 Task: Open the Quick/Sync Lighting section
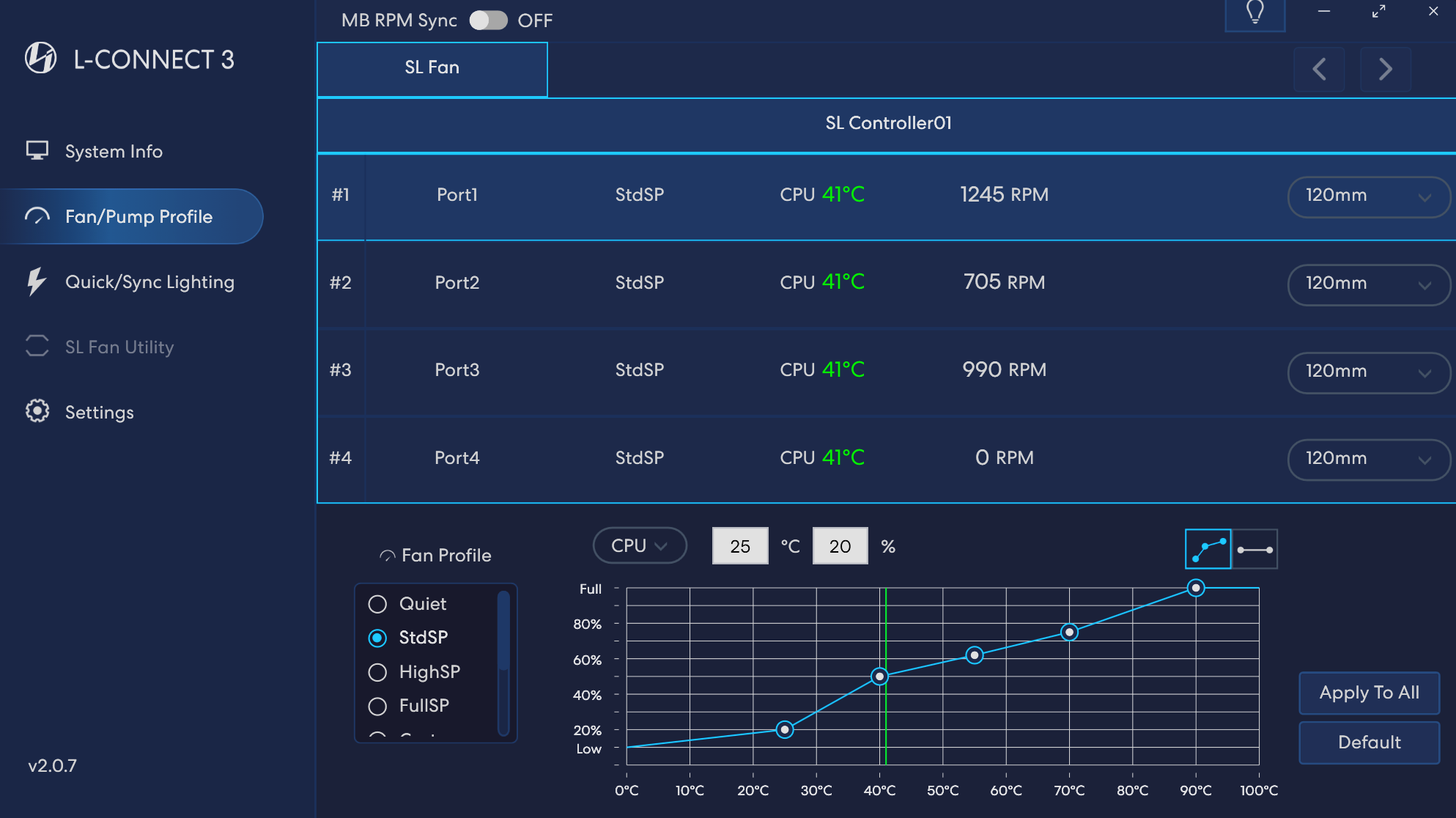[x=149, y=281]
